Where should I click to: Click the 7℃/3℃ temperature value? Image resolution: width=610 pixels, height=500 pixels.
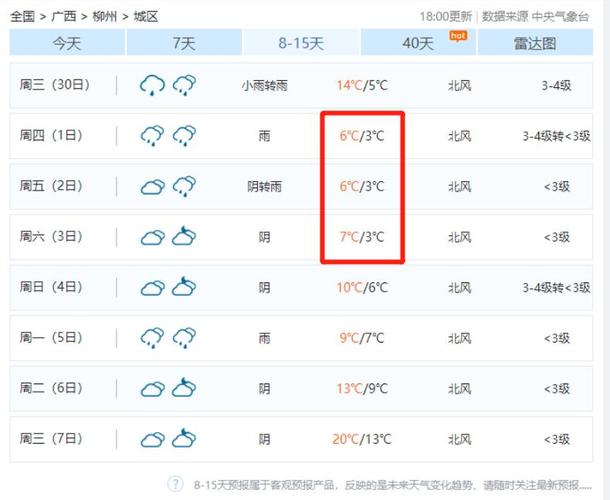click(x=362, y=237)
